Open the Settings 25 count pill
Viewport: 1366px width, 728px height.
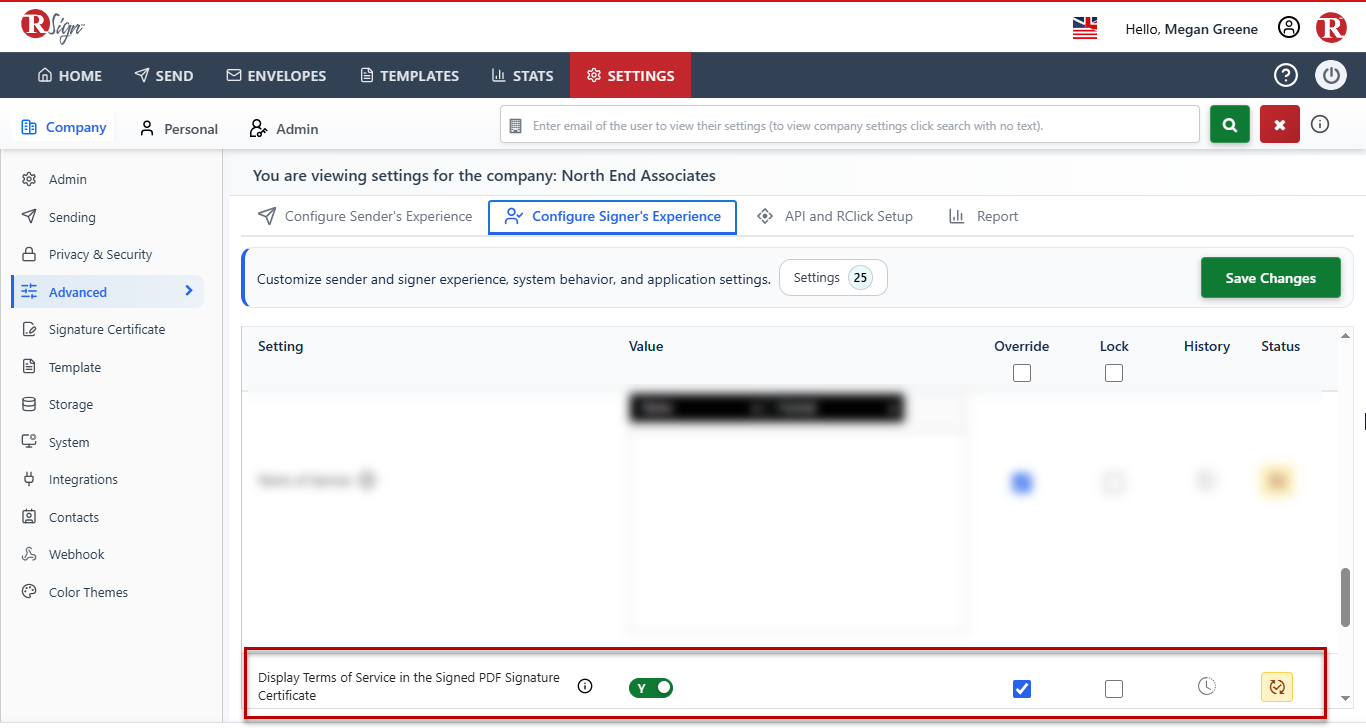833,278
